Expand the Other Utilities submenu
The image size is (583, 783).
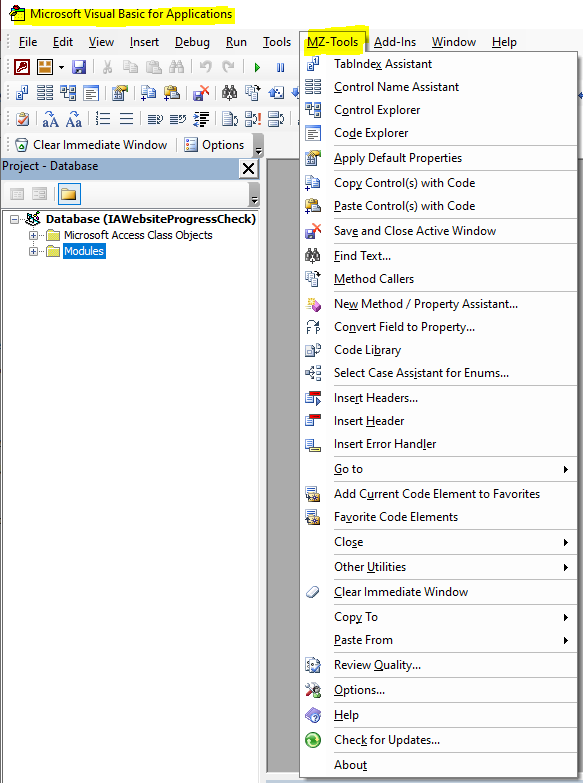tap(439, 567)
